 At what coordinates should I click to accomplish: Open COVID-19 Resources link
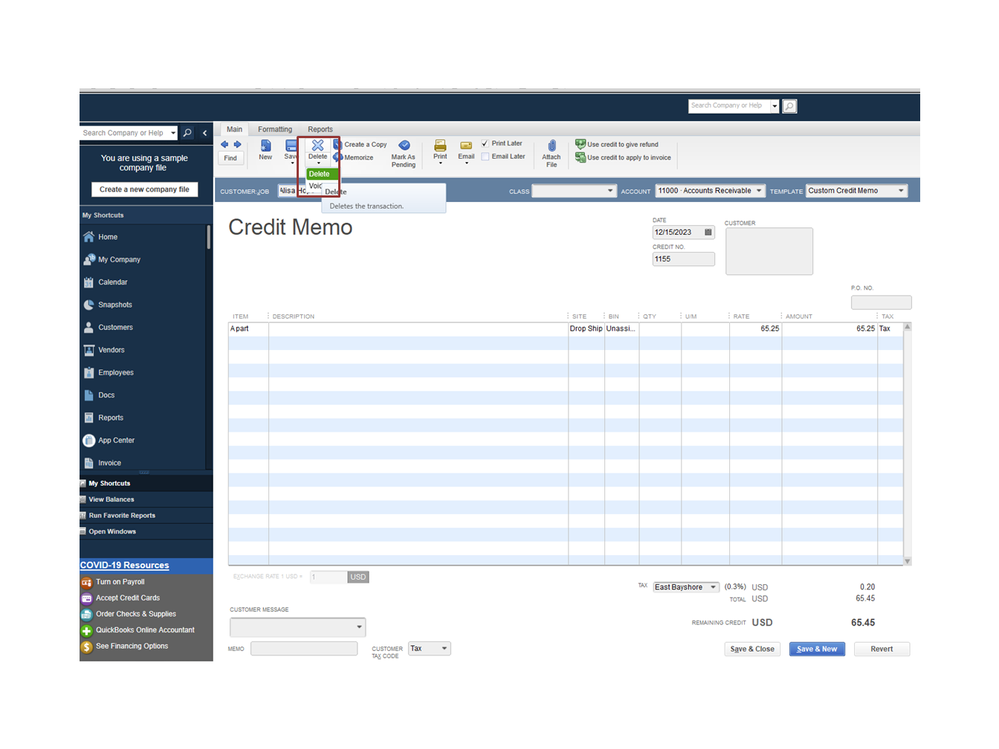124,566
